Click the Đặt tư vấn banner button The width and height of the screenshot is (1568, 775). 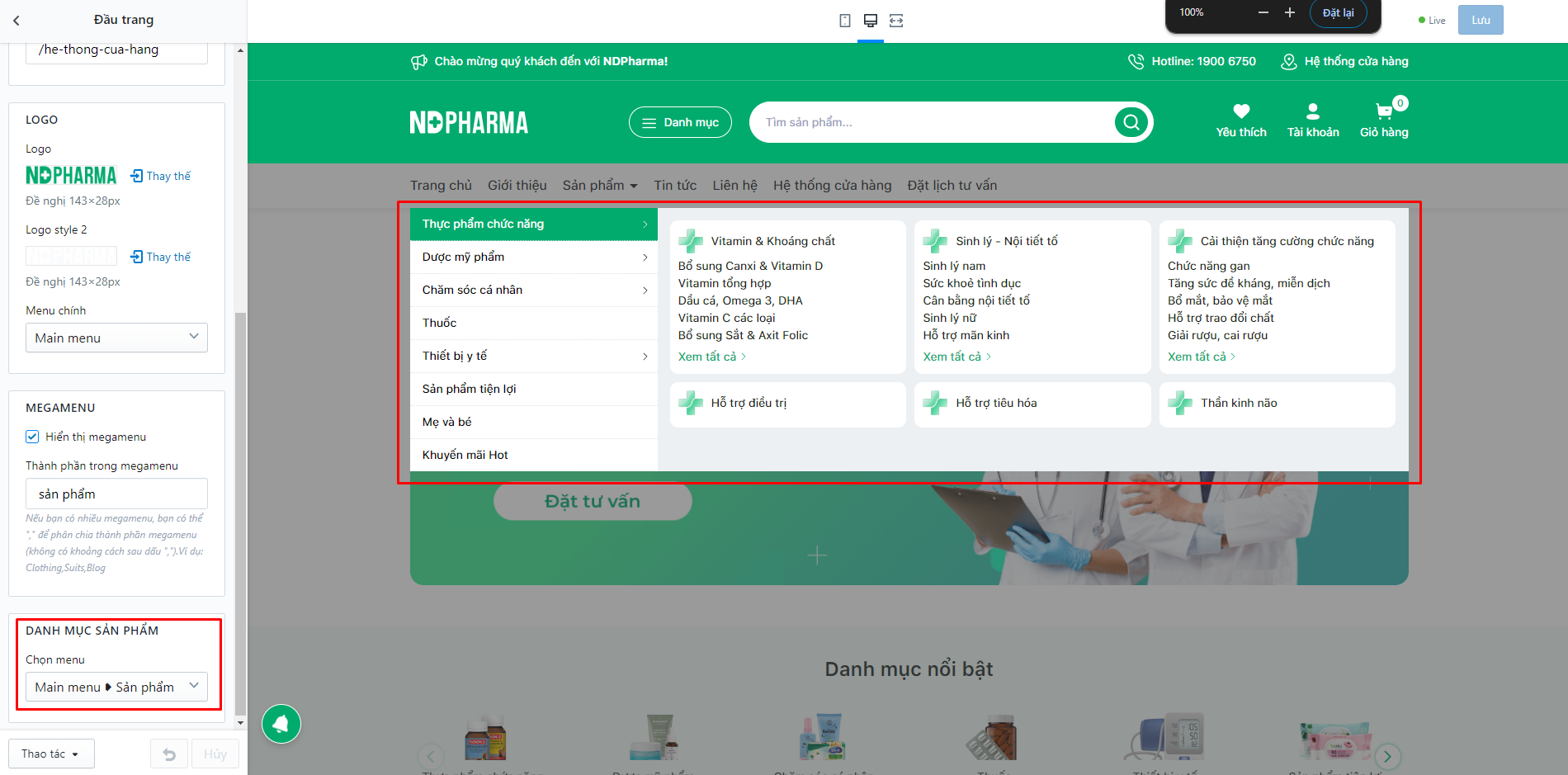pyautogui.click(x=593, y=501)
